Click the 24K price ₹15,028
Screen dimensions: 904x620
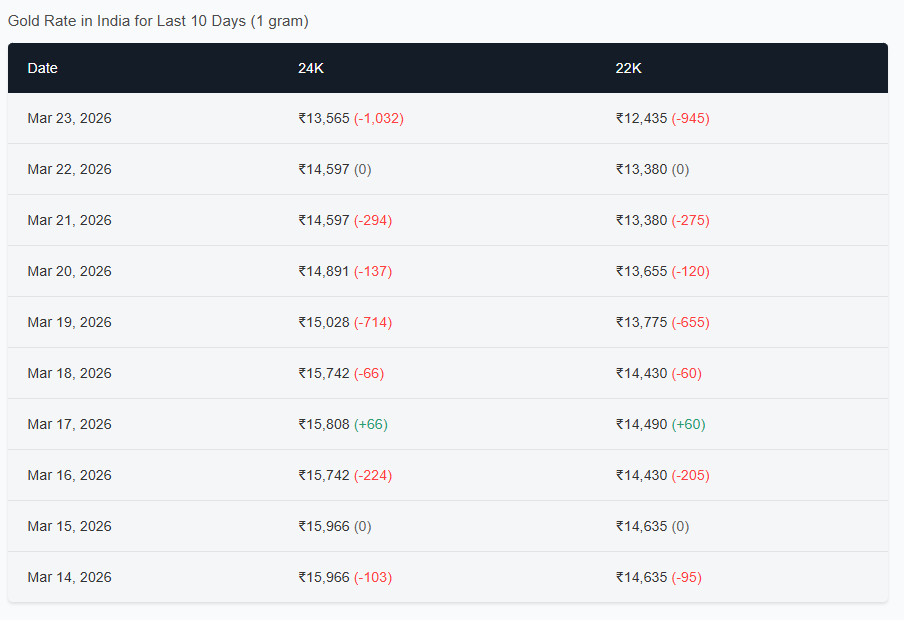coord(324,322)
